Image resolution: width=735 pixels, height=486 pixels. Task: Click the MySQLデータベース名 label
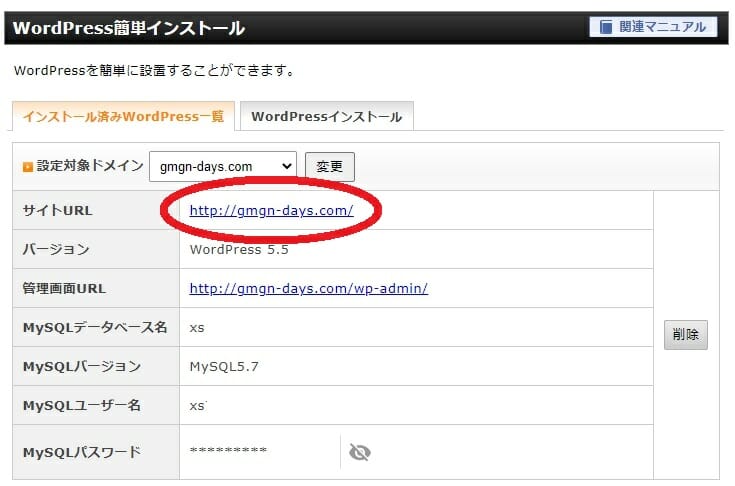point(95,327)
